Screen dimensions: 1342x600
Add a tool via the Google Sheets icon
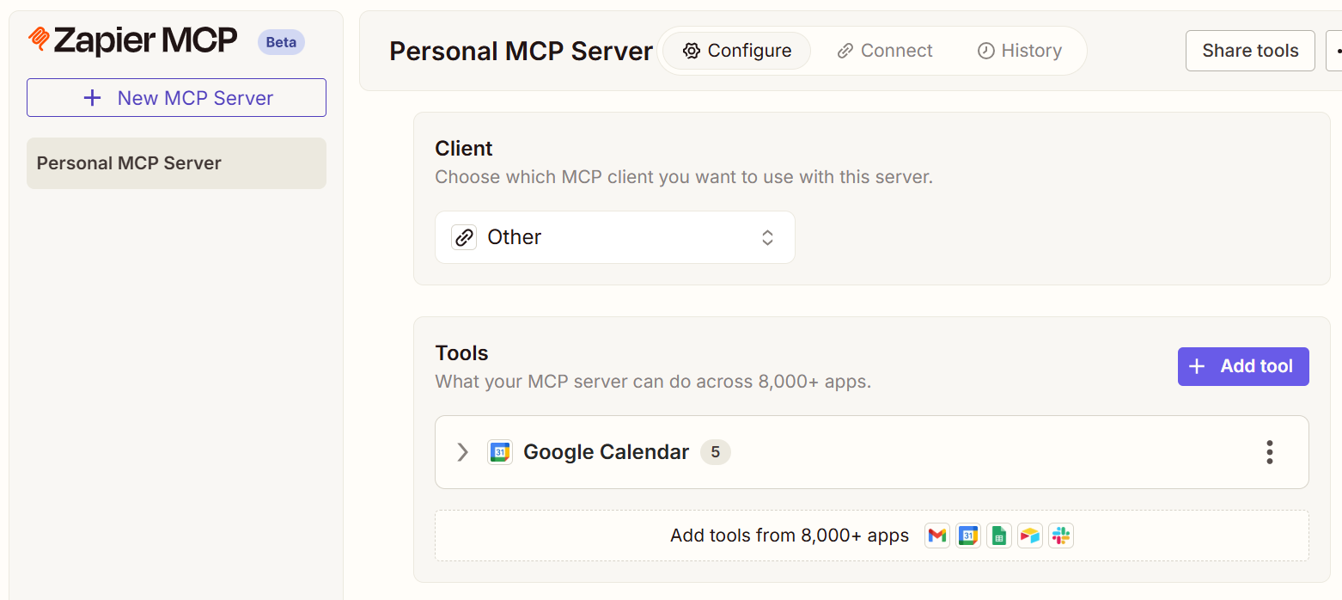coord(999,535)
